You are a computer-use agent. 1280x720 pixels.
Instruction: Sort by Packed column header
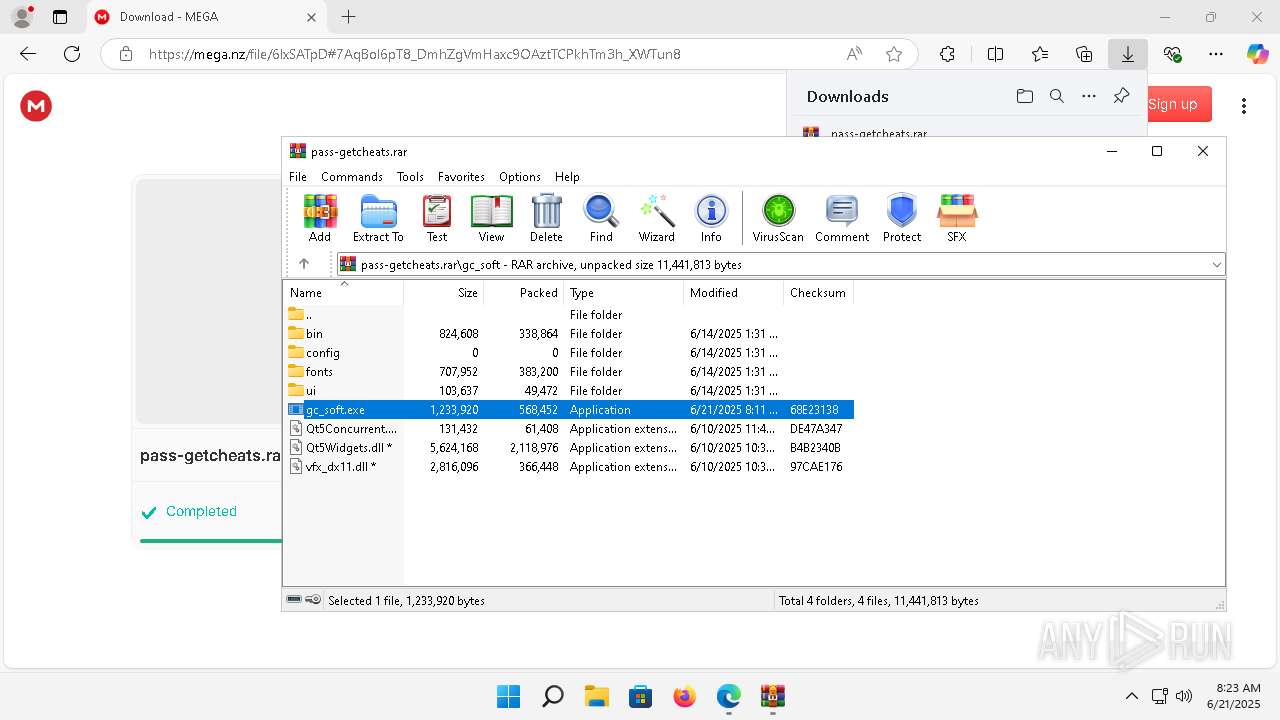pyautogui.click(x=524, y=293)
